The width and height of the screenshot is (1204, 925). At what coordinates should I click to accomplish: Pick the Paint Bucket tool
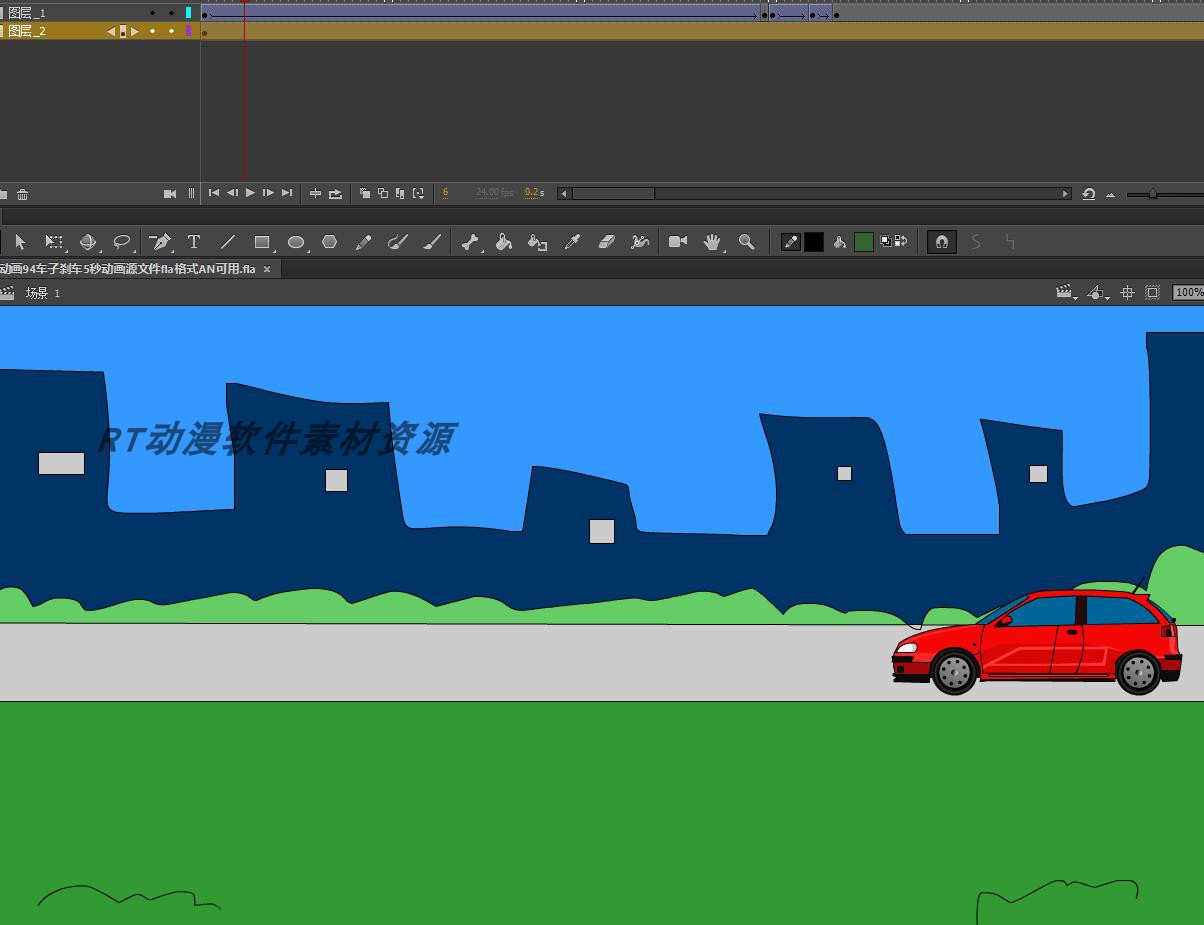(x=503, y=242)
